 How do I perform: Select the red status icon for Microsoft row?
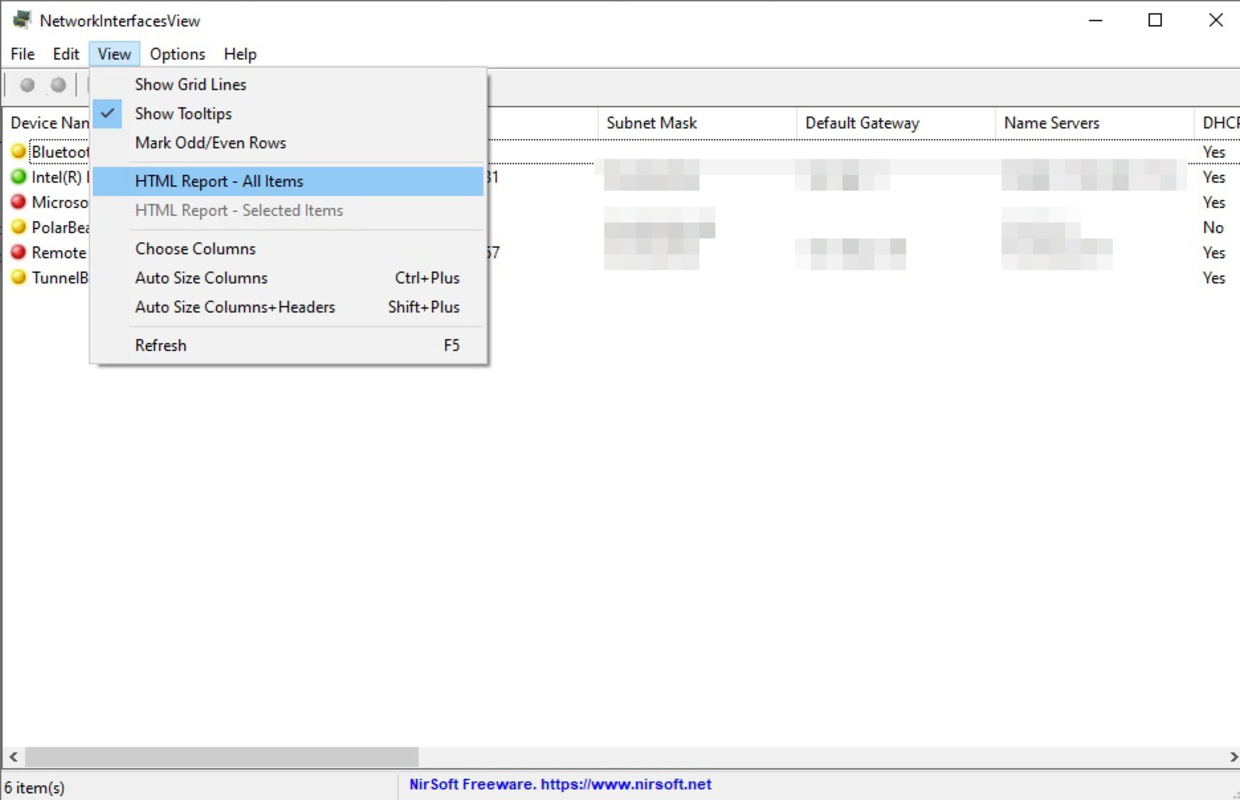pos(18,202)
